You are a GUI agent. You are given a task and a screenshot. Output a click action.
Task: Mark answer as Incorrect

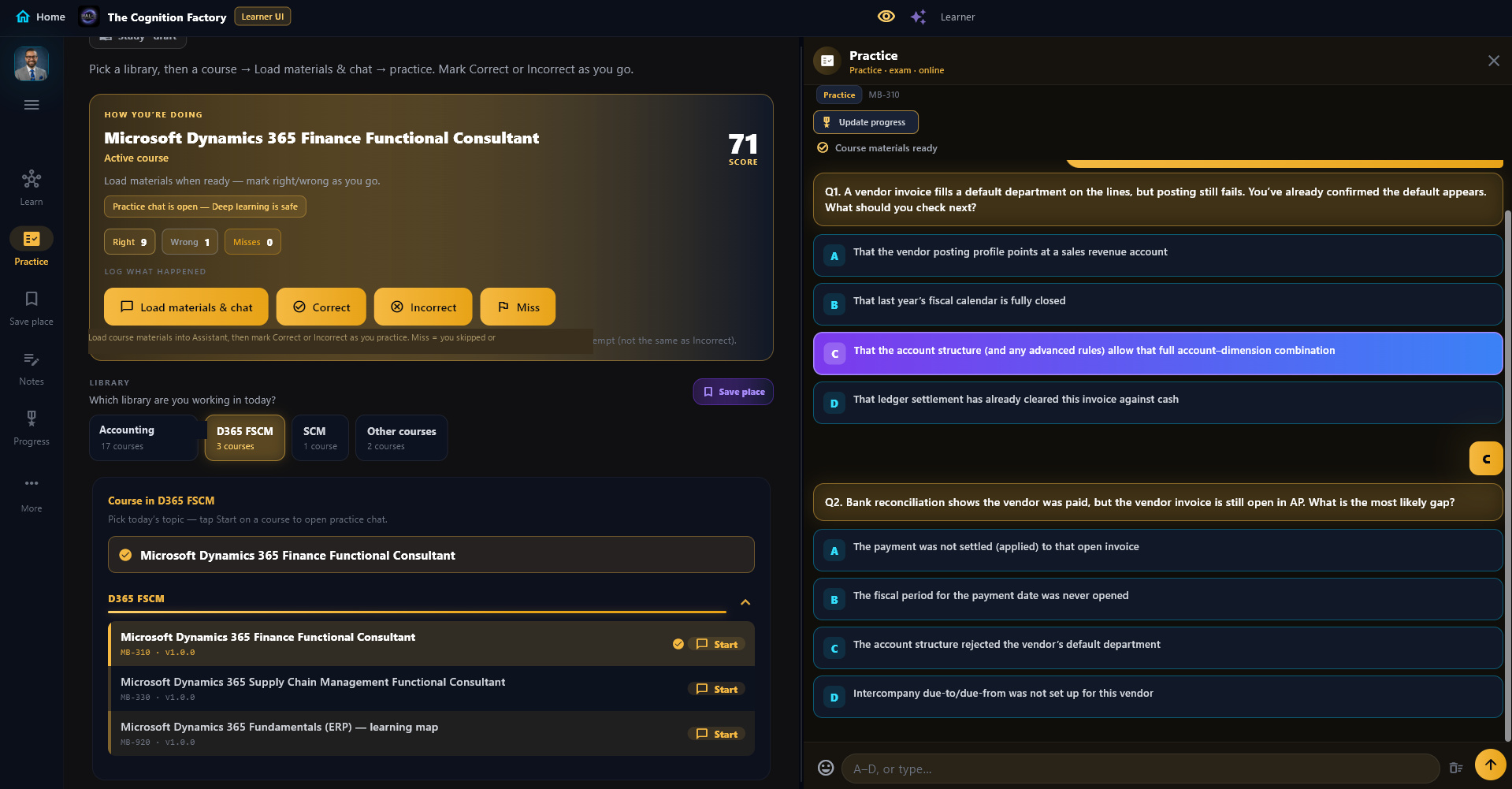[423, 307]
